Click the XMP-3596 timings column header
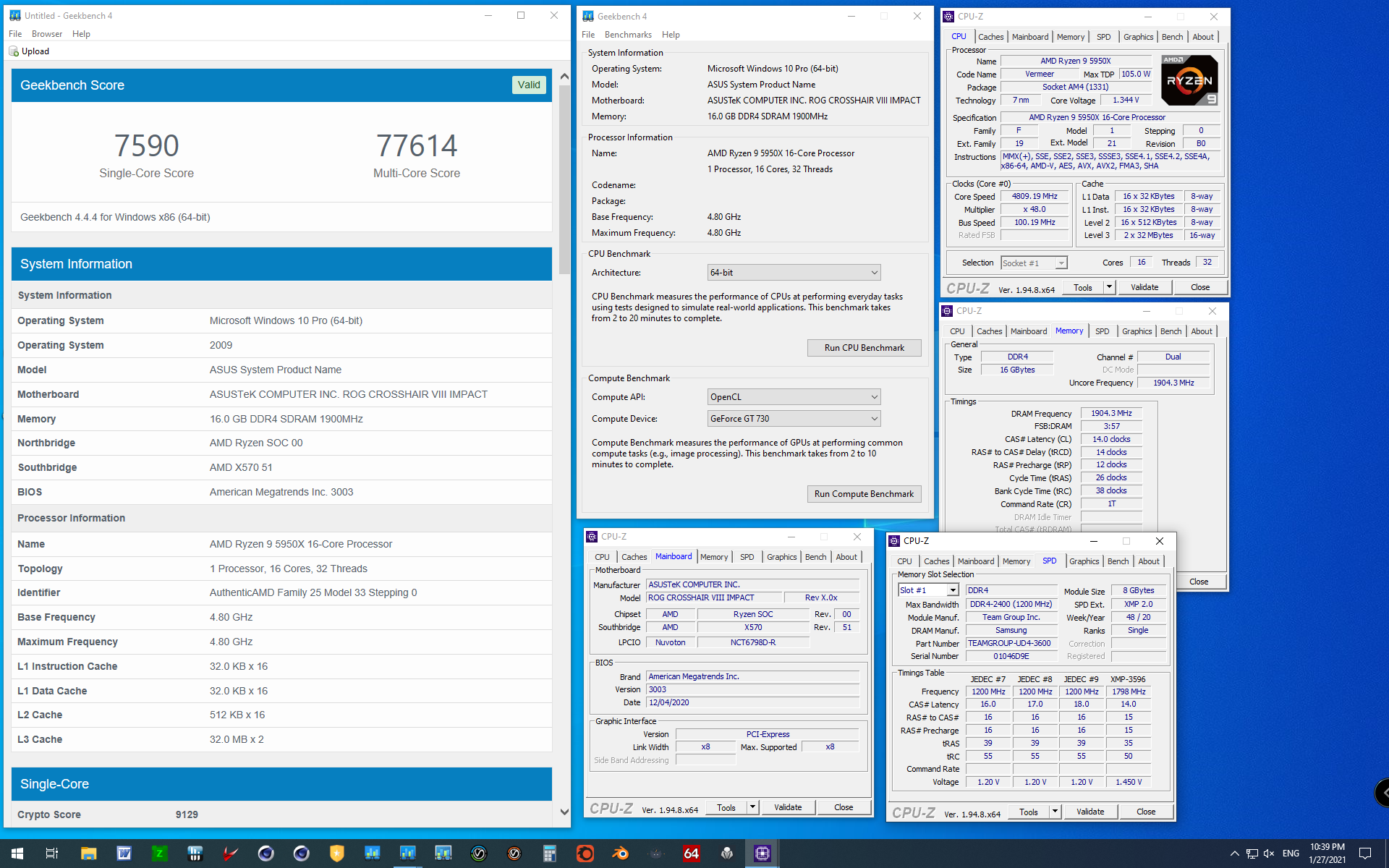This screenshot has width=1389, height=868. pos(1129,679)
